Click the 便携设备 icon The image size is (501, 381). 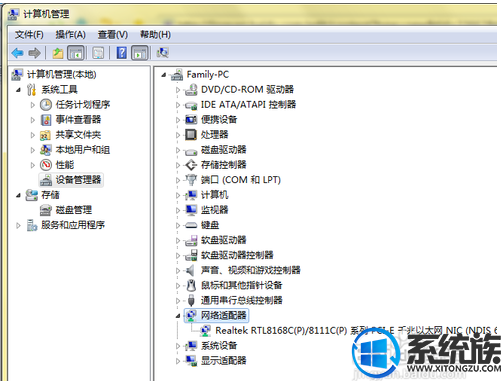click(x=191, y=119)
